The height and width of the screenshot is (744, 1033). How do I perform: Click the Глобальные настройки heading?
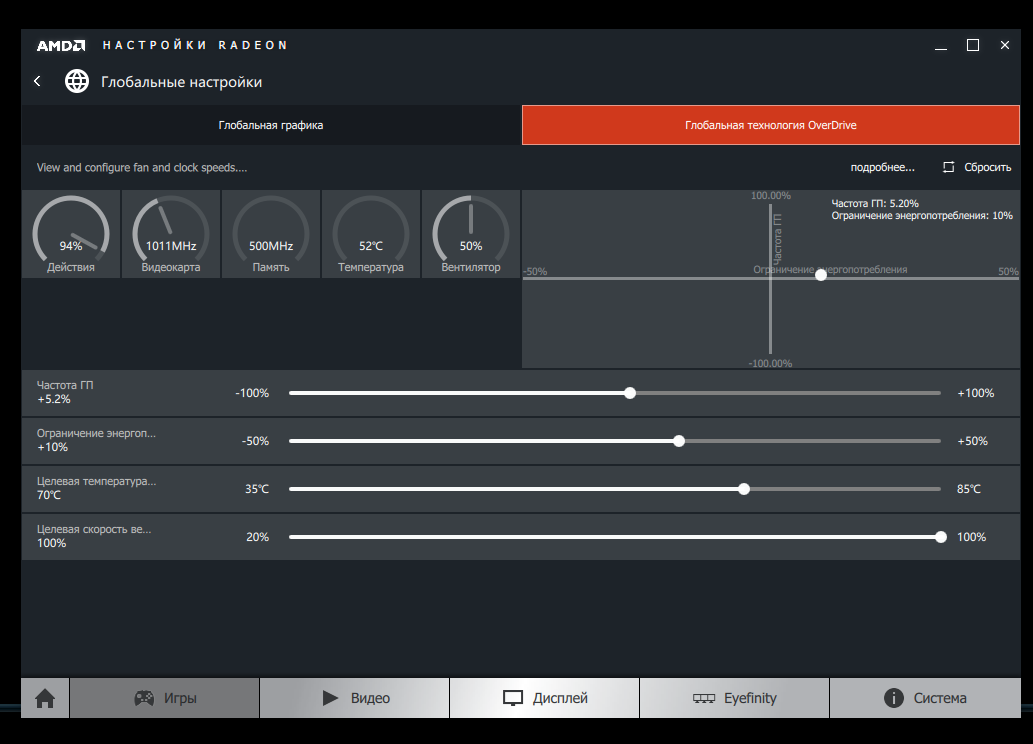[x=181, y=82]
